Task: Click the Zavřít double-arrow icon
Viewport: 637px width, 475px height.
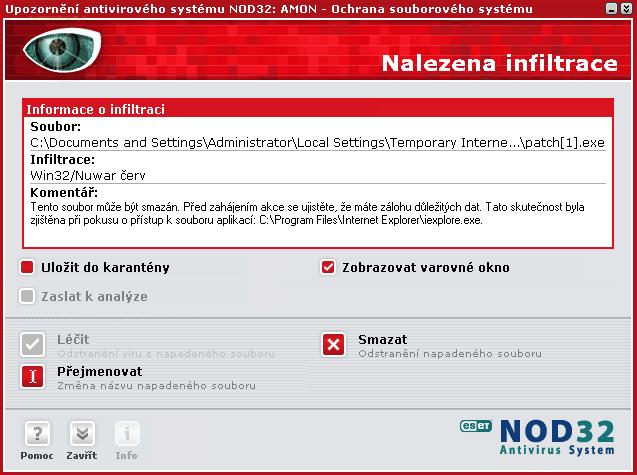Action: (82, 434)
